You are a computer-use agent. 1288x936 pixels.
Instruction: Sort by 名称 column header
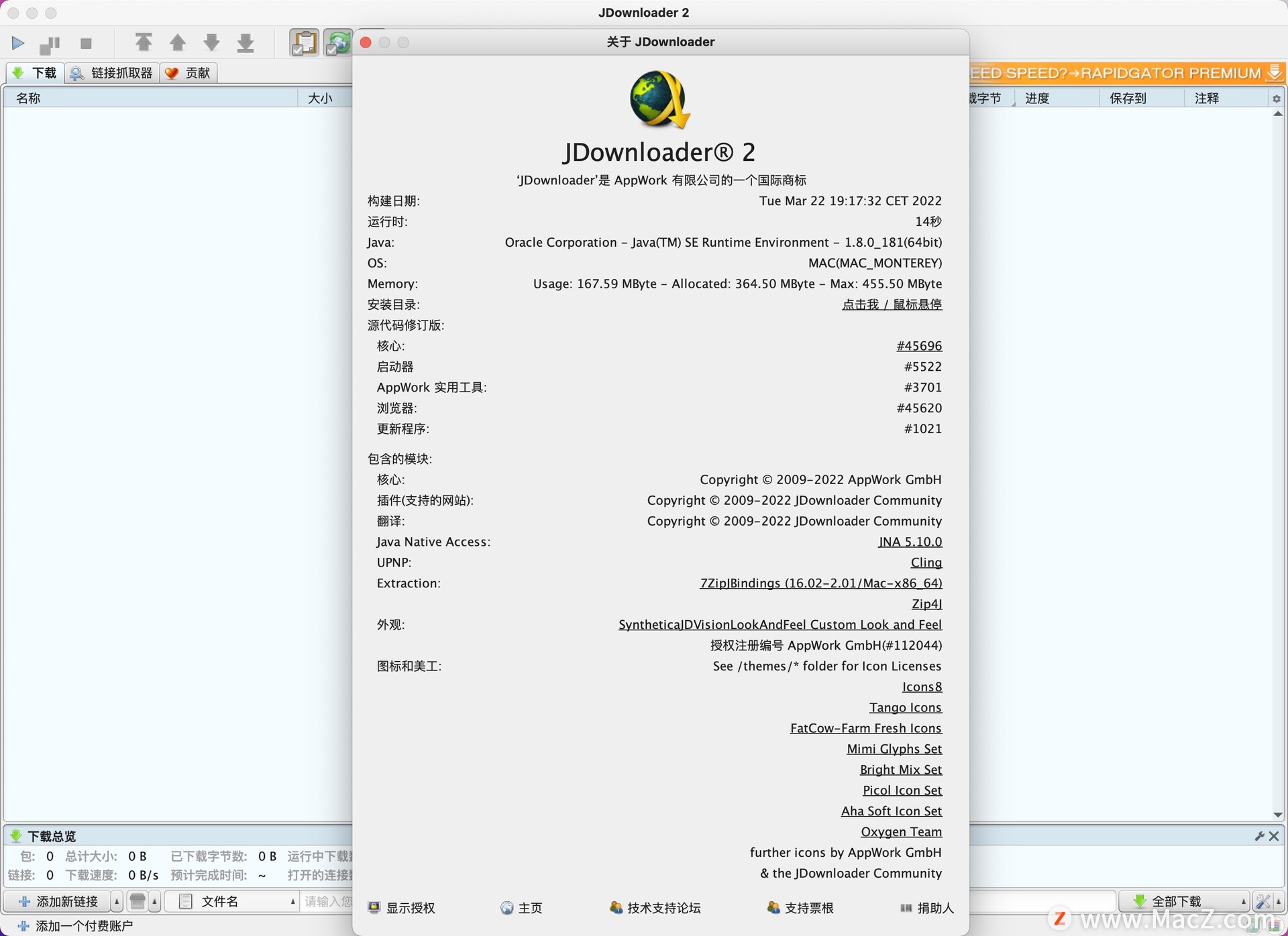pyautogui.click(x=151, y=98)
